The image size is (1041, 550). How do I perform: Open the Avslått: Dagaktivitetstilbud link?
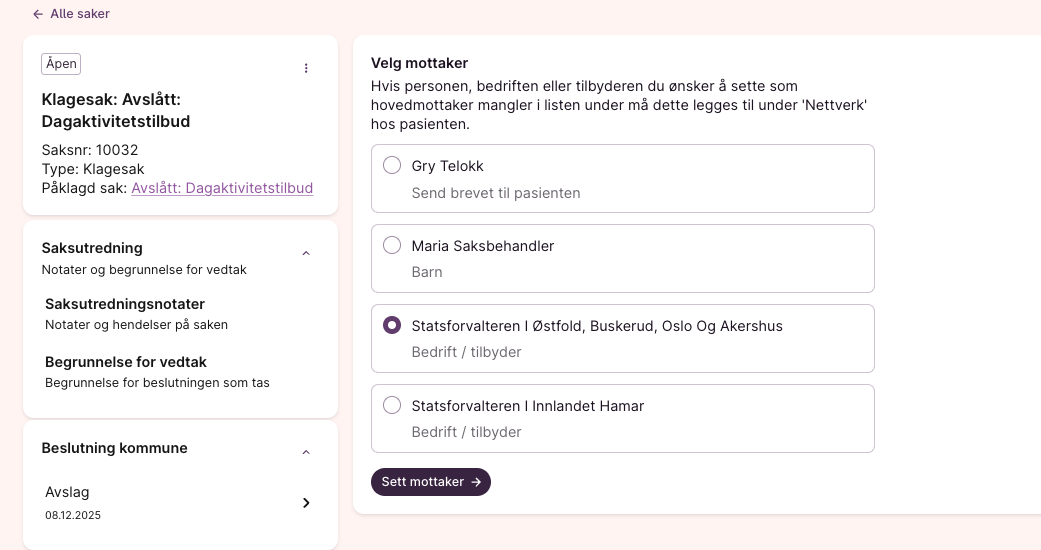click(x=222, y=188)
